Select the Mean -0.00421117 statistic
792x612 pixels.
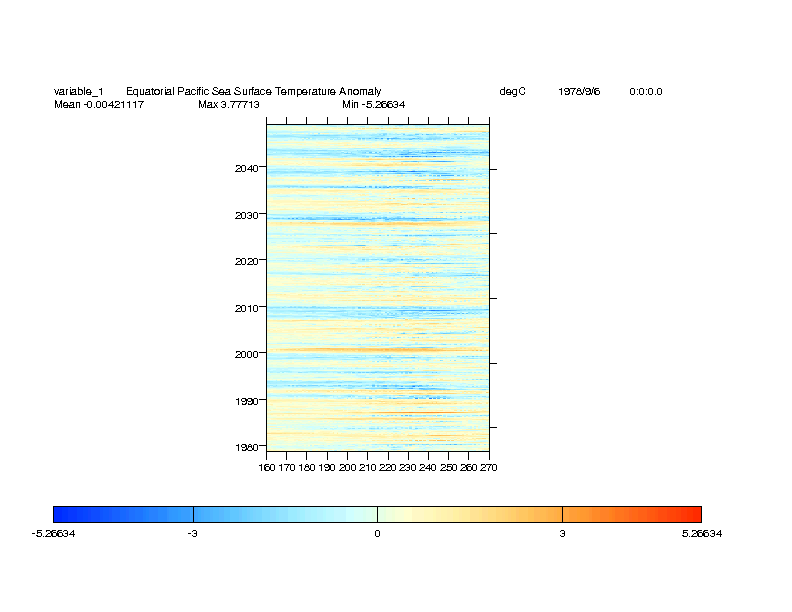tap(99, 104)
